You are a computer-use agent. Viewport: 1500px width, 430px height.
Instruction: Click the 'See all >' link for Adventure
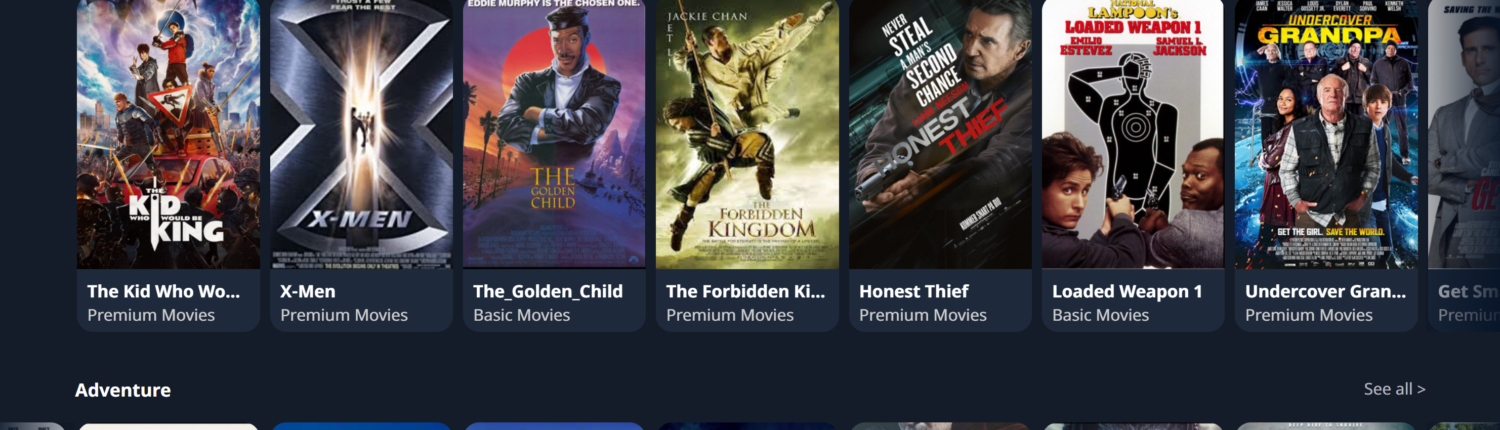pyautogui.click(x=1394, y=389)
